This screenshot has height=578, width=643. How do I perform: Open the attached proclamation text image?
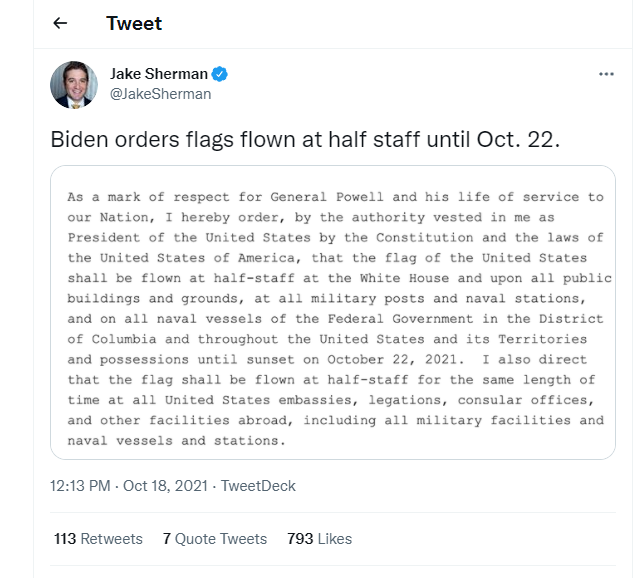pyautogui.click(x=333, y=312)
